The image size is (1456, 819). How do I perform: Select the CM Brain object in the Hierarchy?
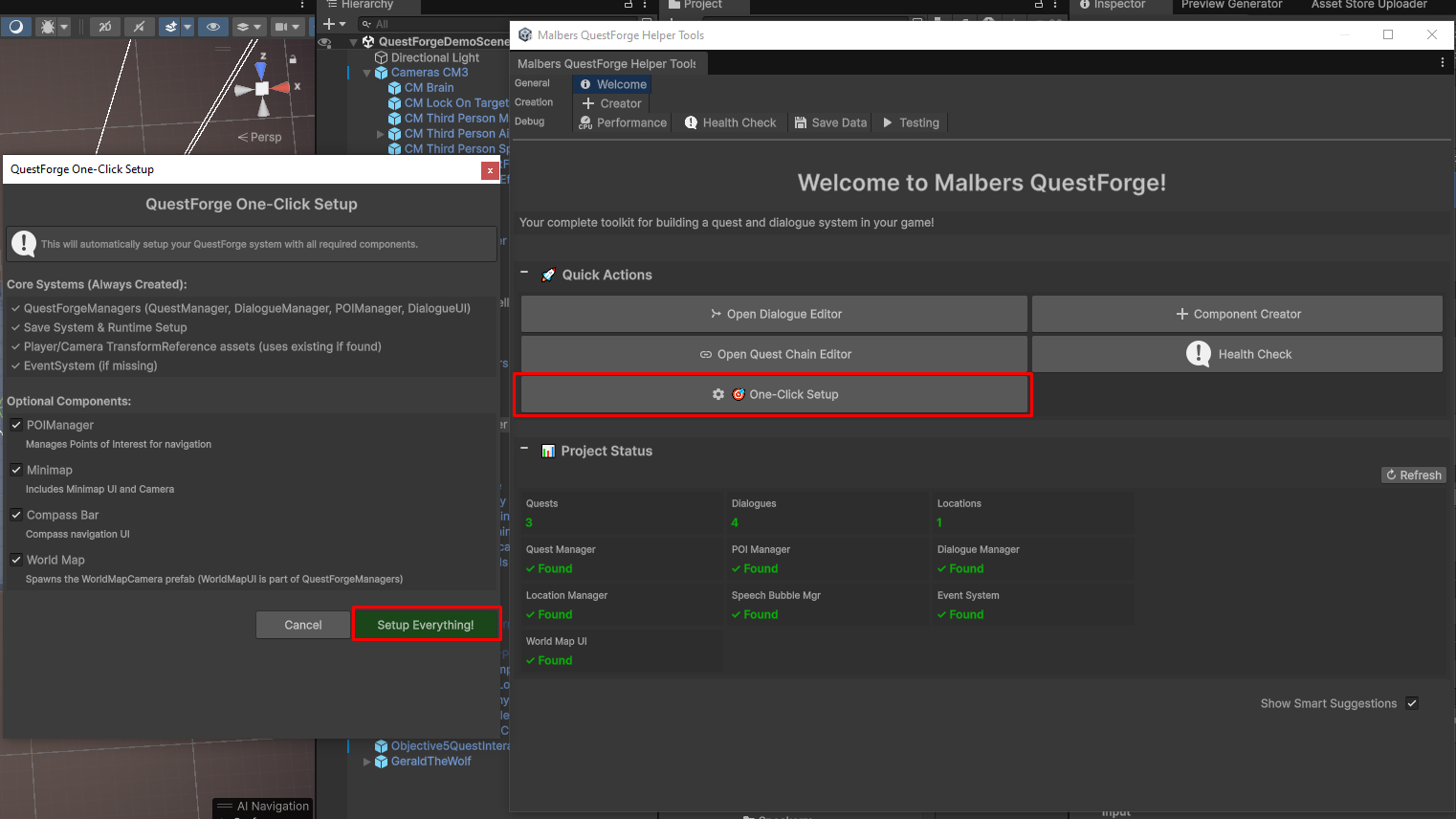pos(429,88)
